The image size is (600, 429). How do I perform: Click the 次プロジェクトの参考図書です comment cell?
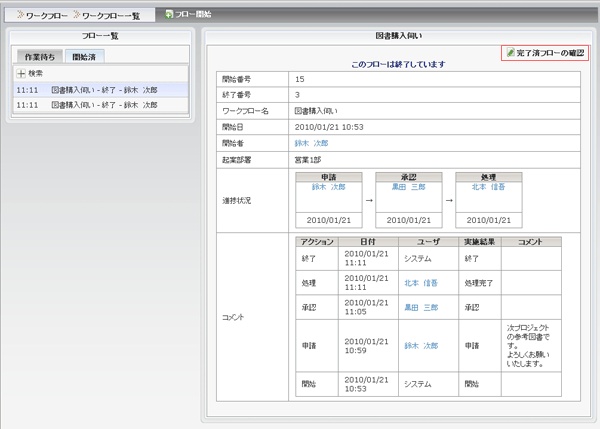[x=531, y=346]
